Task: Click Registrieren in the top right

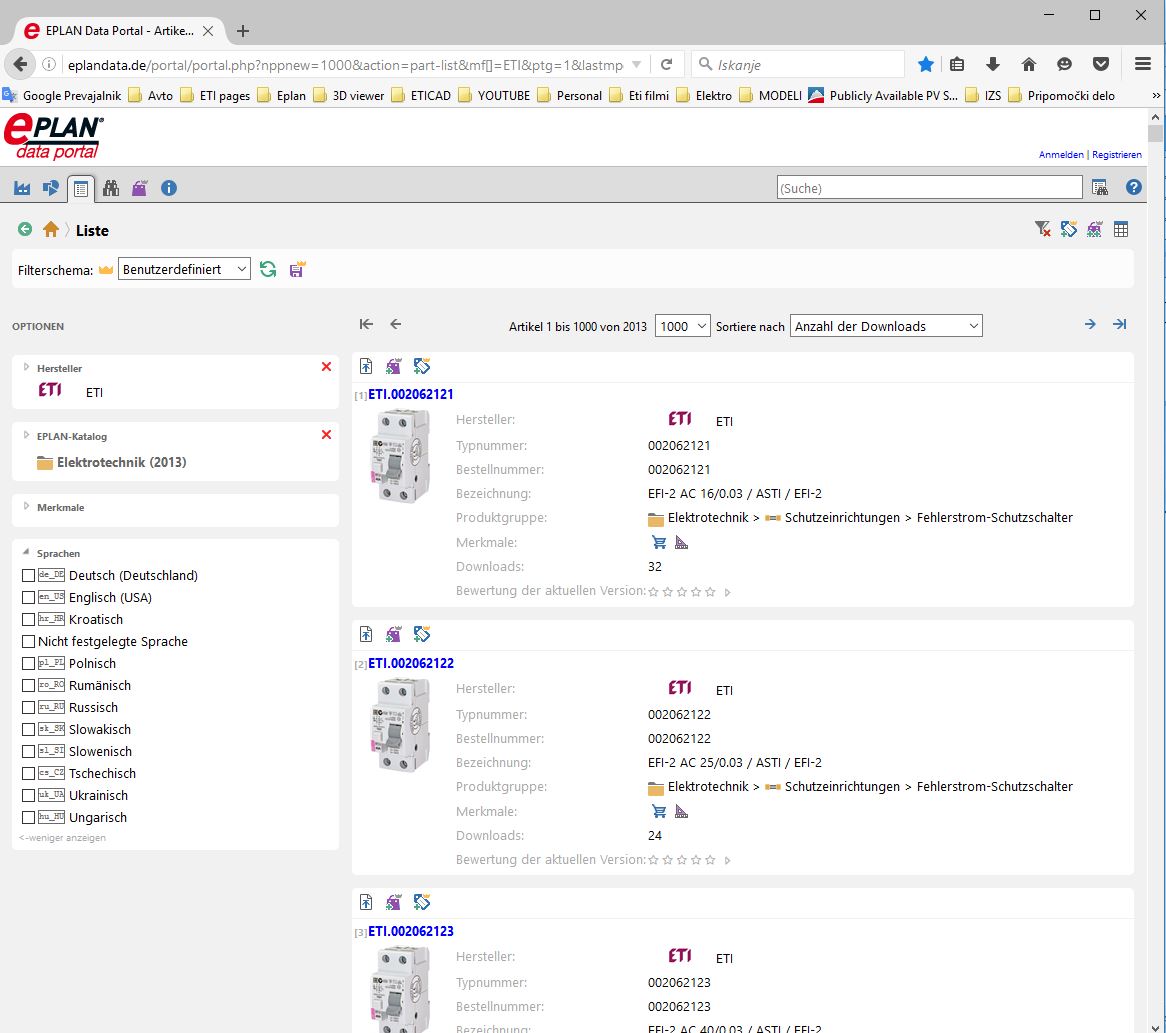Action: point(1119,154)
